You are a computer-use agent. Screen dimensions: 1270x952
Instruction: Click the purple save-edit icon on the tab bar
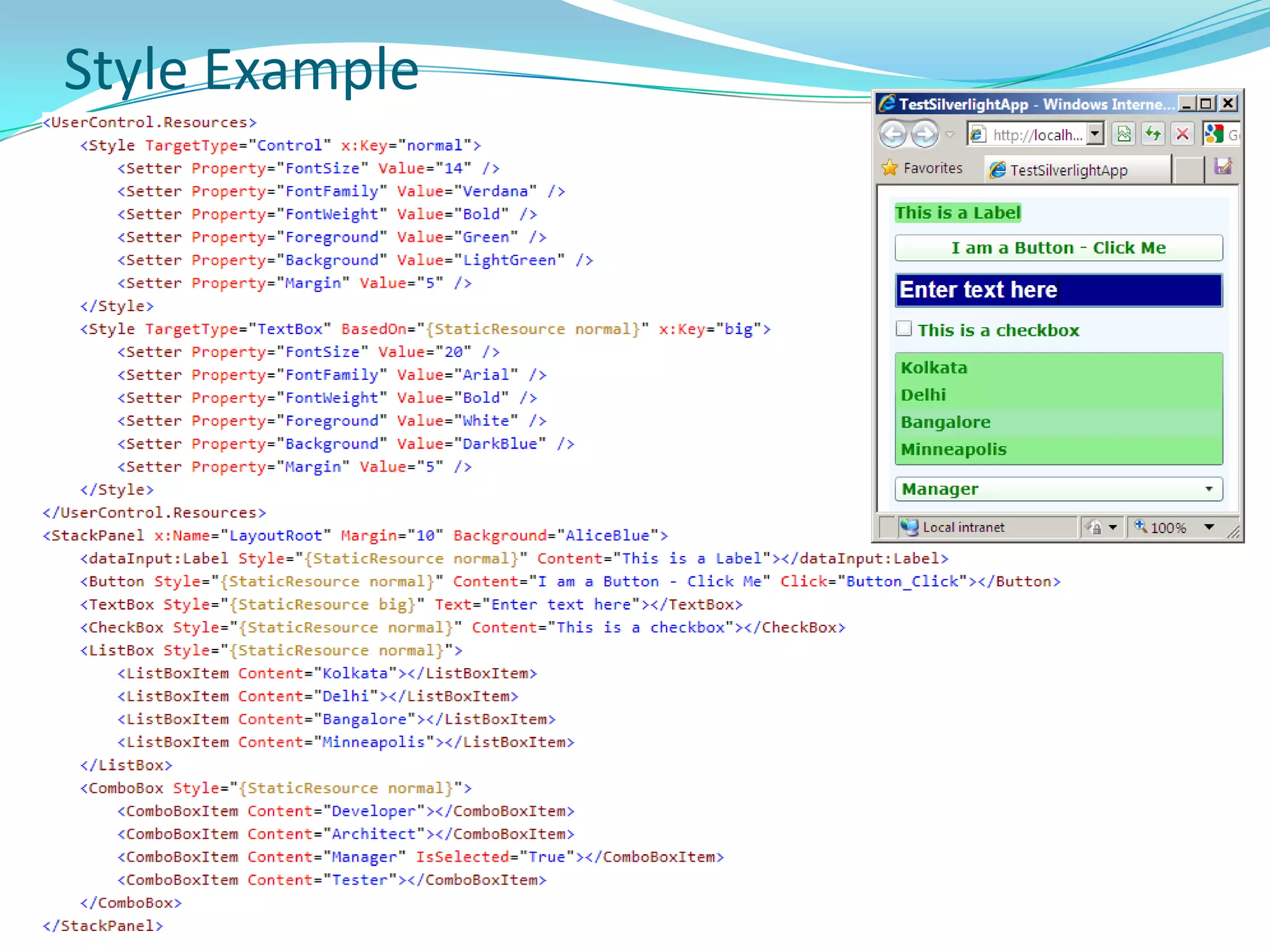point(1223,167)
